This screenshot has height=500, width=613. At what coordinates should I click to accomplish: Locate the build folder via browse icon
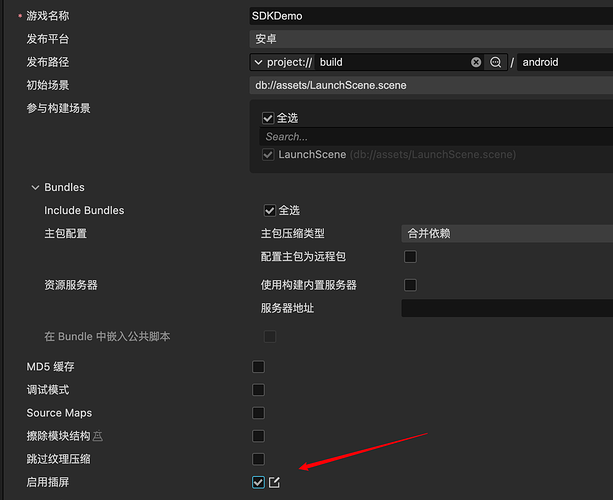pos(495,62)
